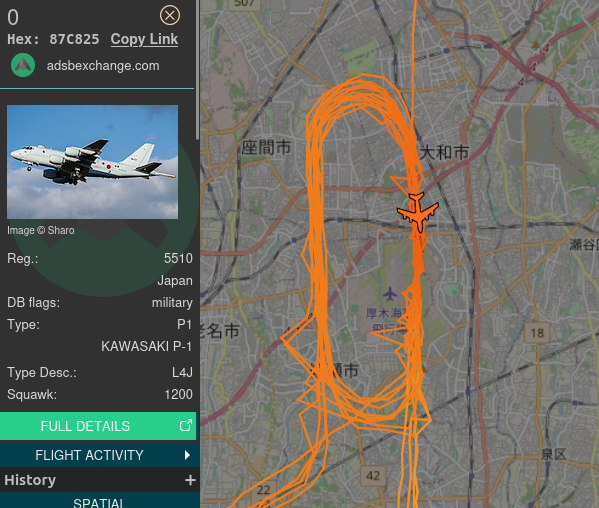This screenshot has height=508, width=599.
Task: Close the aircraft info panel
Action: [170, 16]
